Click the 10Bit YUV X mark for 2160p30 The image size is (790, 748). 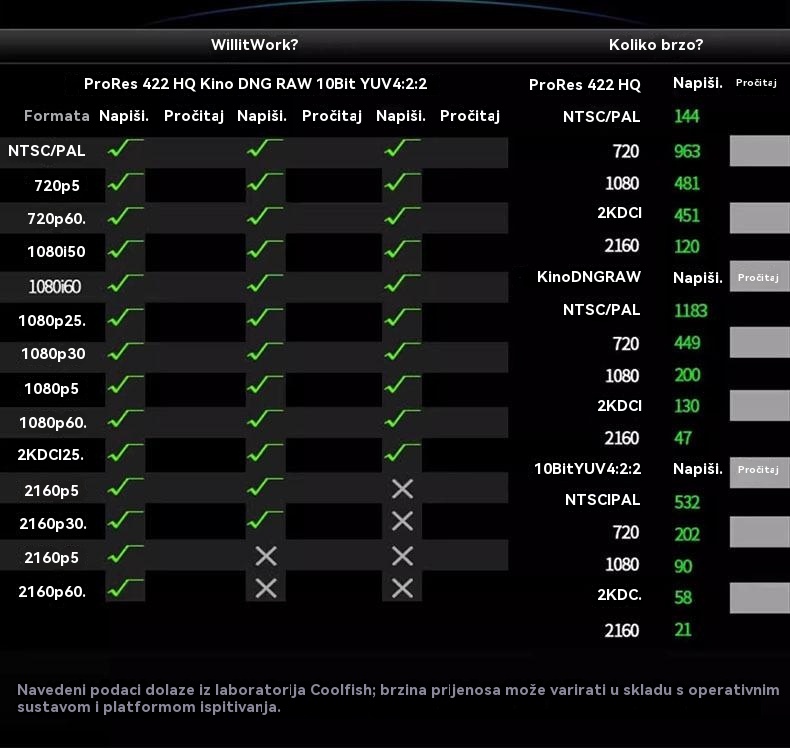[402, 521]
